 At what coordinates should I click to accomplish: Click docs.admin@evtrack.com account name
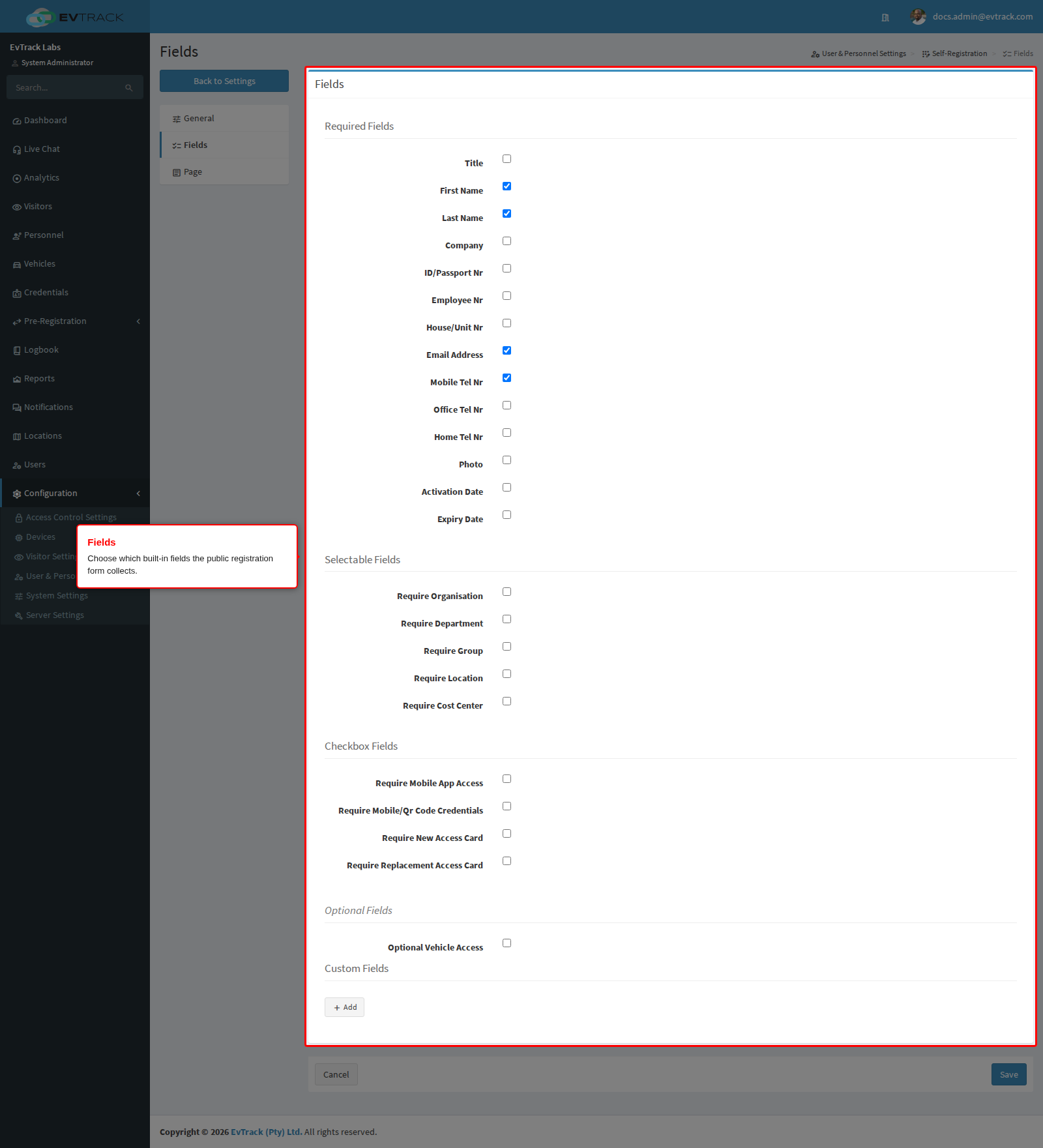[982, 17]
